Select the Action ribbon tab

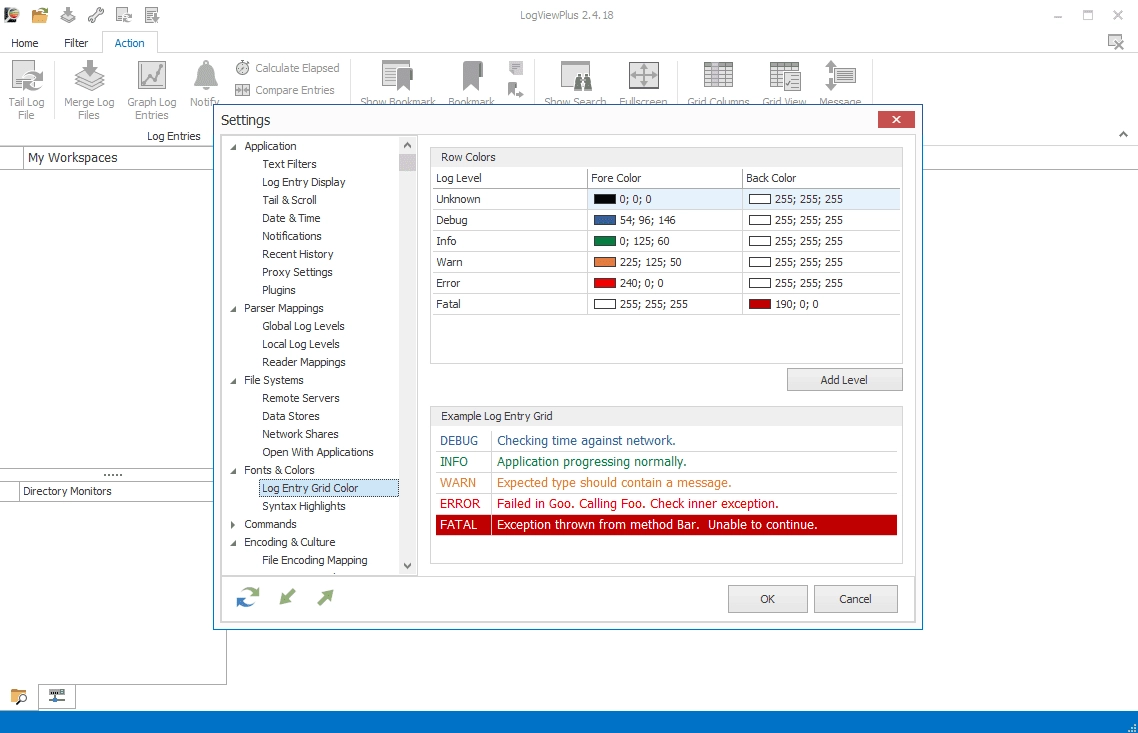coord(129,43)
